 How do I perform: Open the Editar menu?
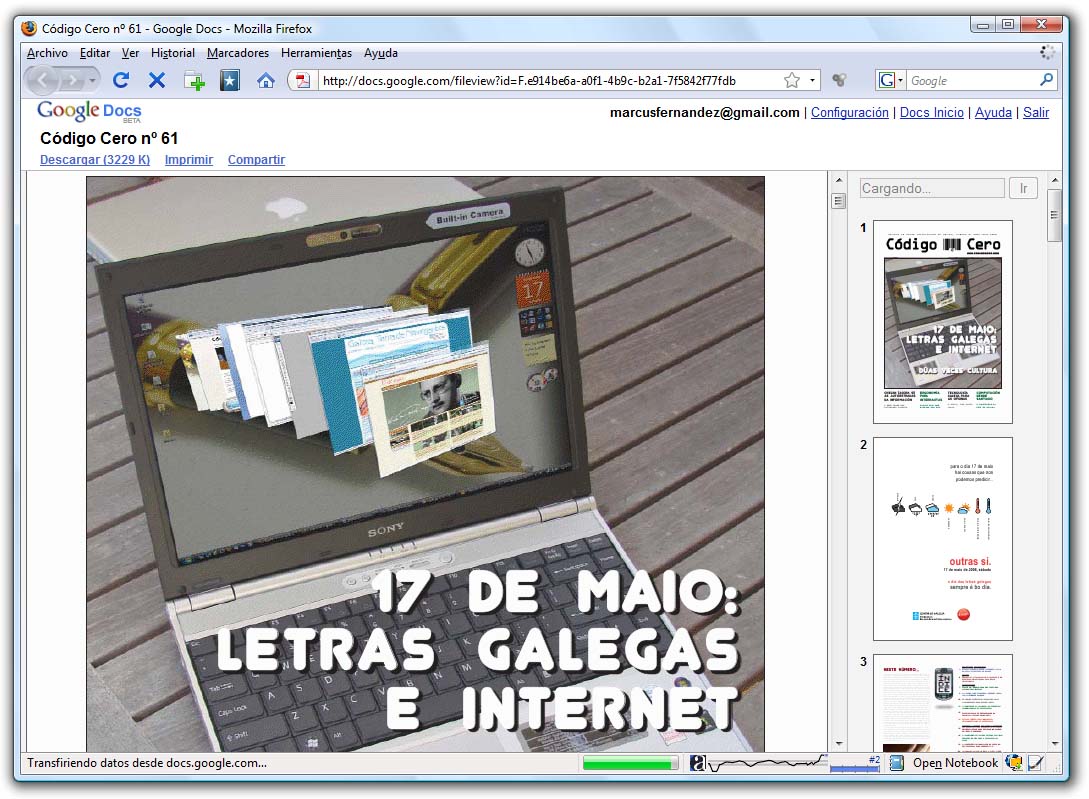(x=94, y=53)
